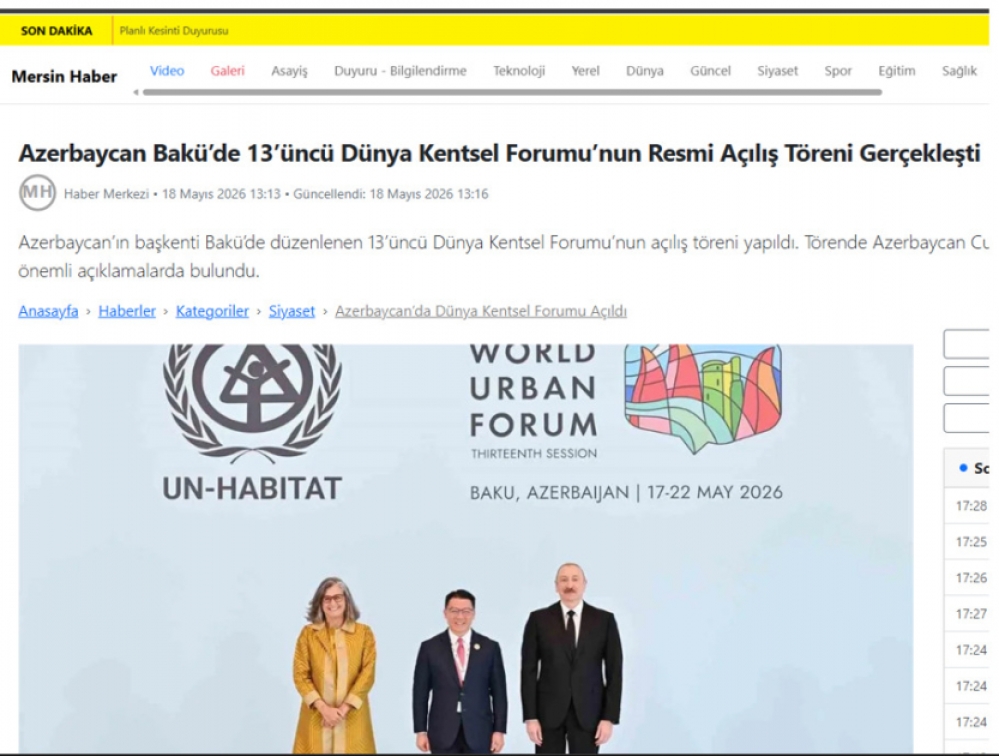Click the Mersin Haber site logo

click(x=64, y=77)
